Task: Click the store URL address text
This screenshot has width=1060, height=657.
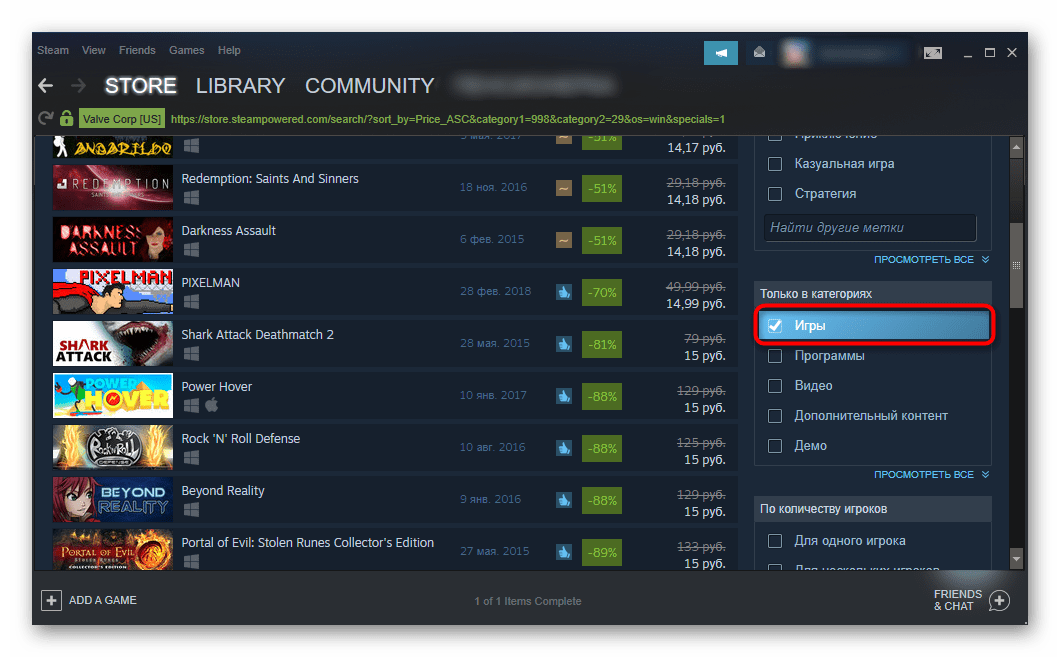Action: click(x=448, y=119)
